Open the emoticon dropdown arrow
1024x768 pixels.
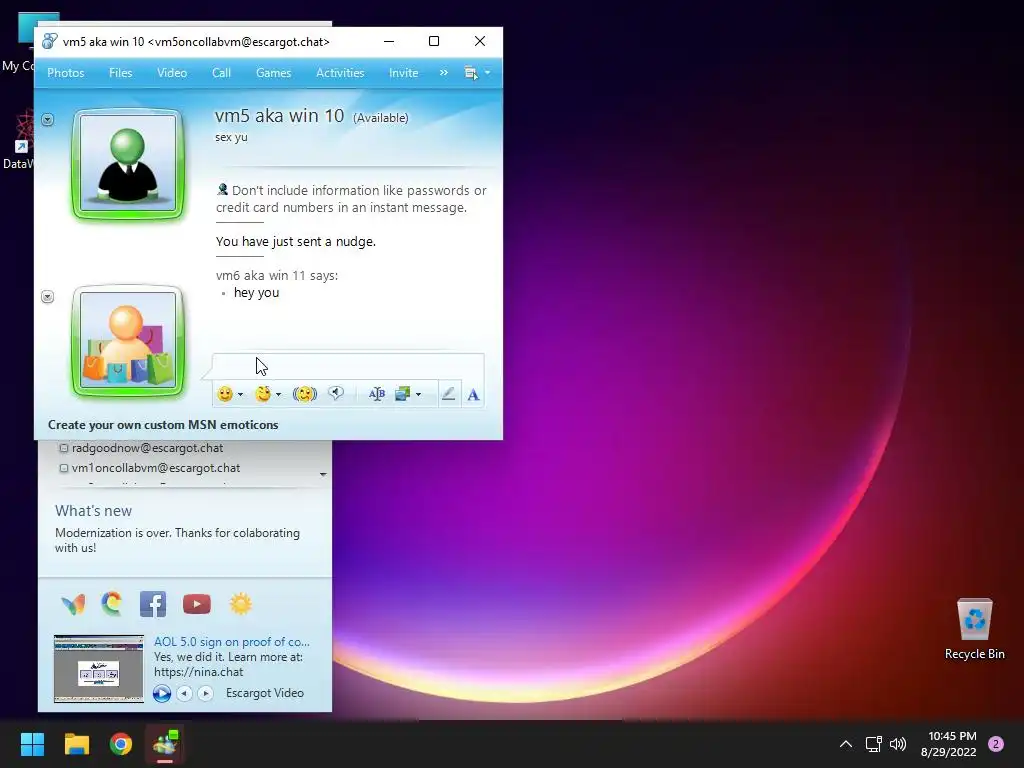pyautogui.click(x=240, y=394)
